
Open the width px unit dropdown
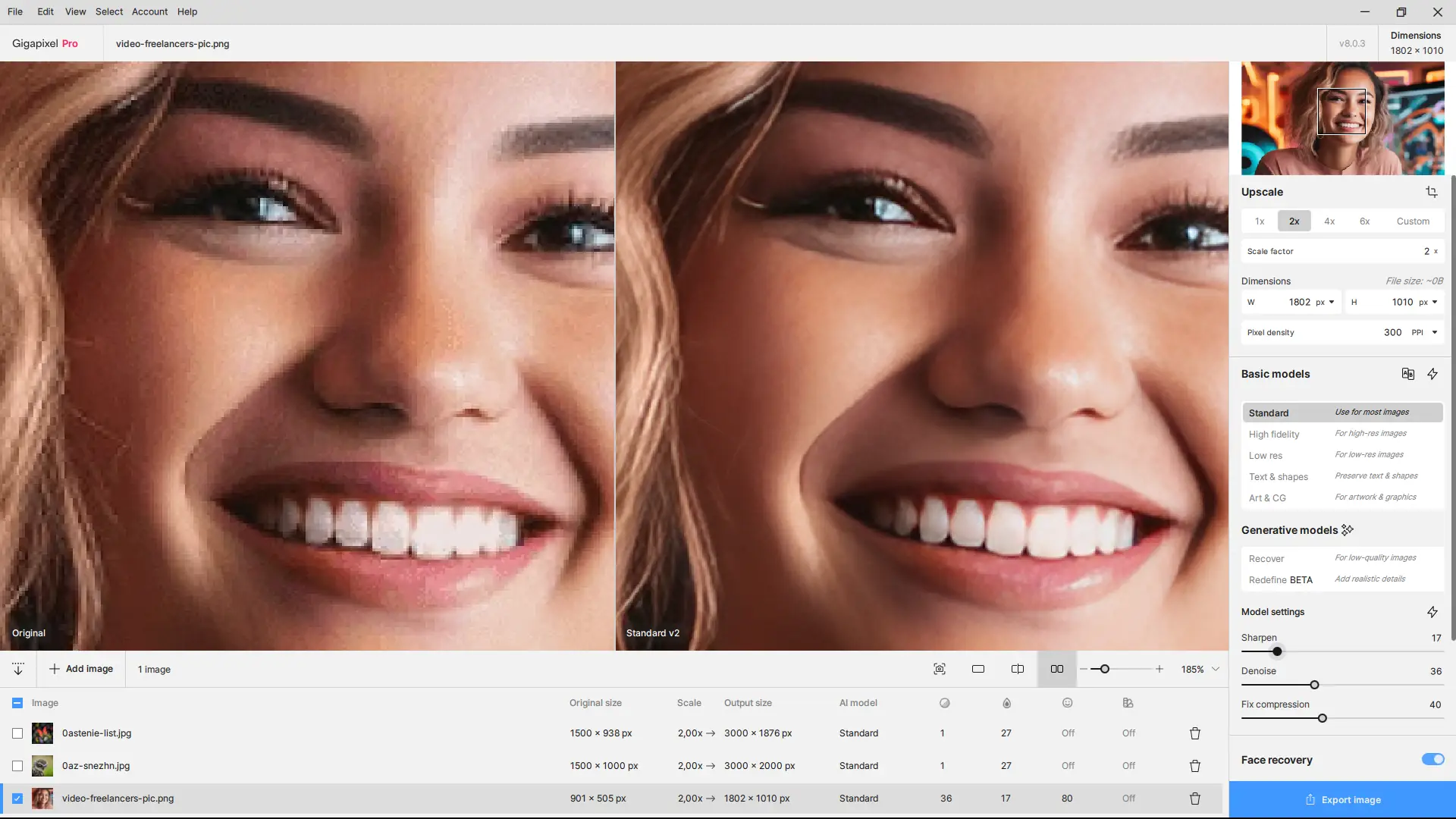coord(1331,302)
